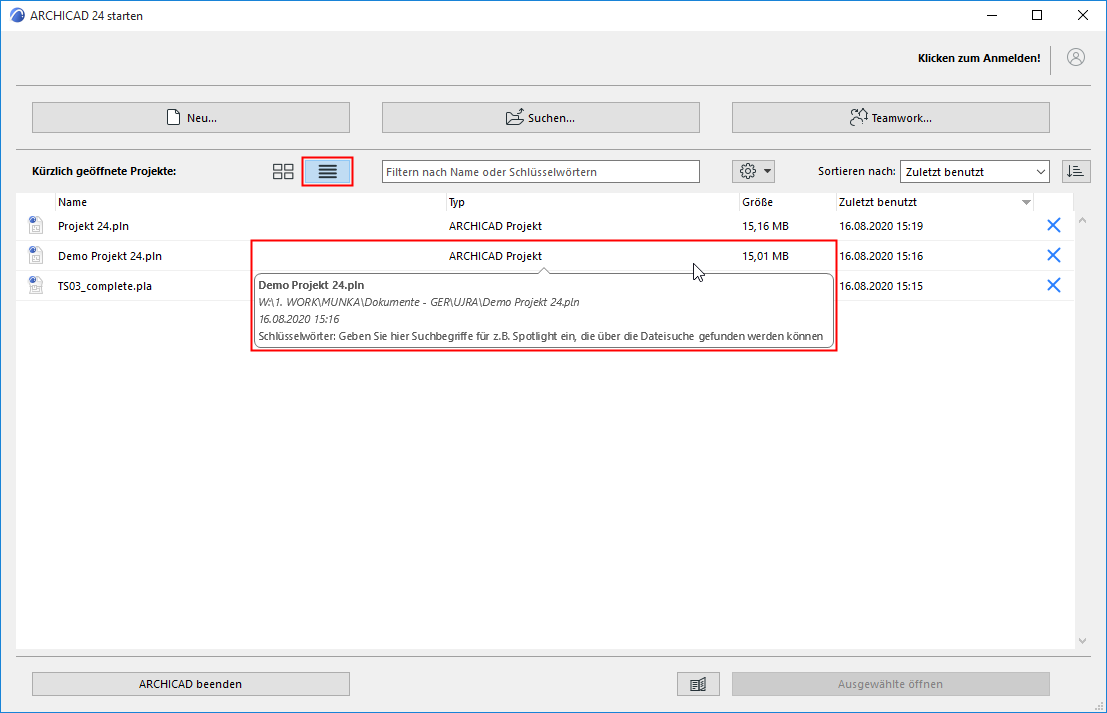Click 'Klicken zum Anmelden!' sign-in link
Image resolution: width=1107 pixels, height=713 pixels.
(979, 58)
